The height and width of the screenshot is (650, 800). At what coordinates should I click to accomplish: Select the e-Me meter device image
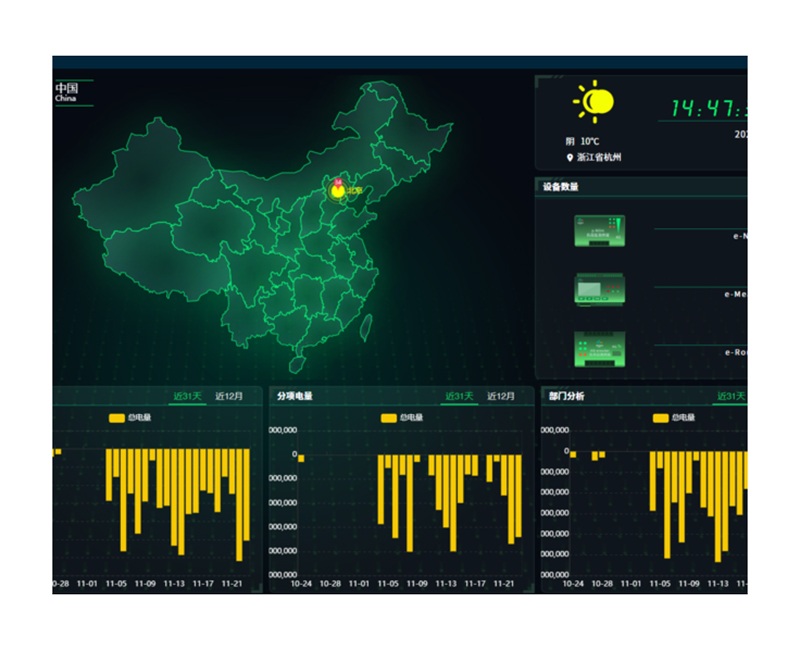[x=599, y=290]
